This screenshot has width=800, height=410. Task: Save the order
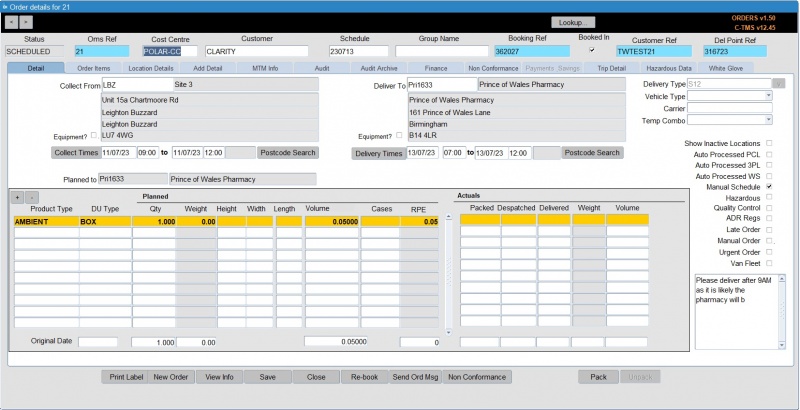[267, 377]
